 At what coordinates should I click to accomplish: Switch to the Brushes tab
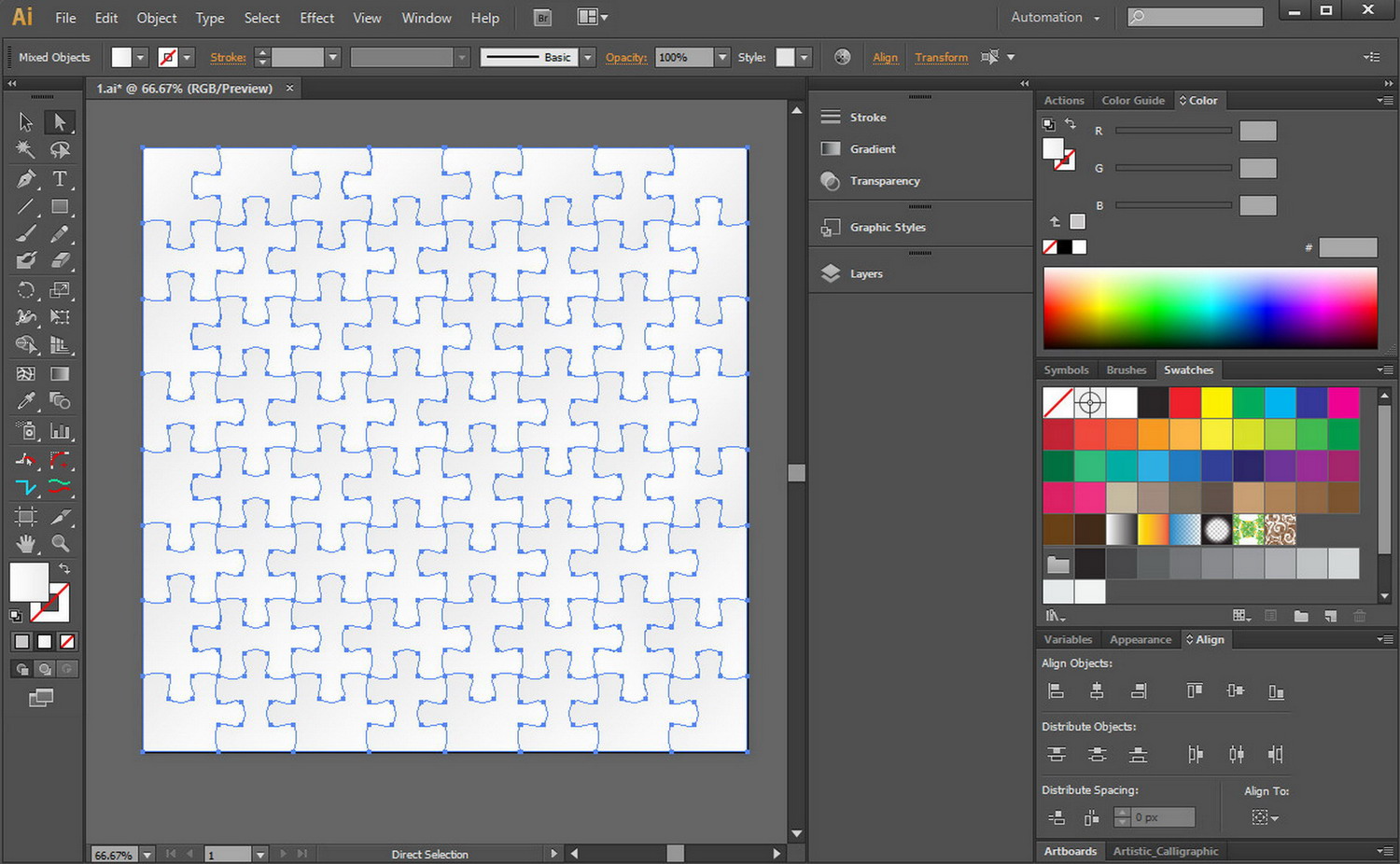1126,370
